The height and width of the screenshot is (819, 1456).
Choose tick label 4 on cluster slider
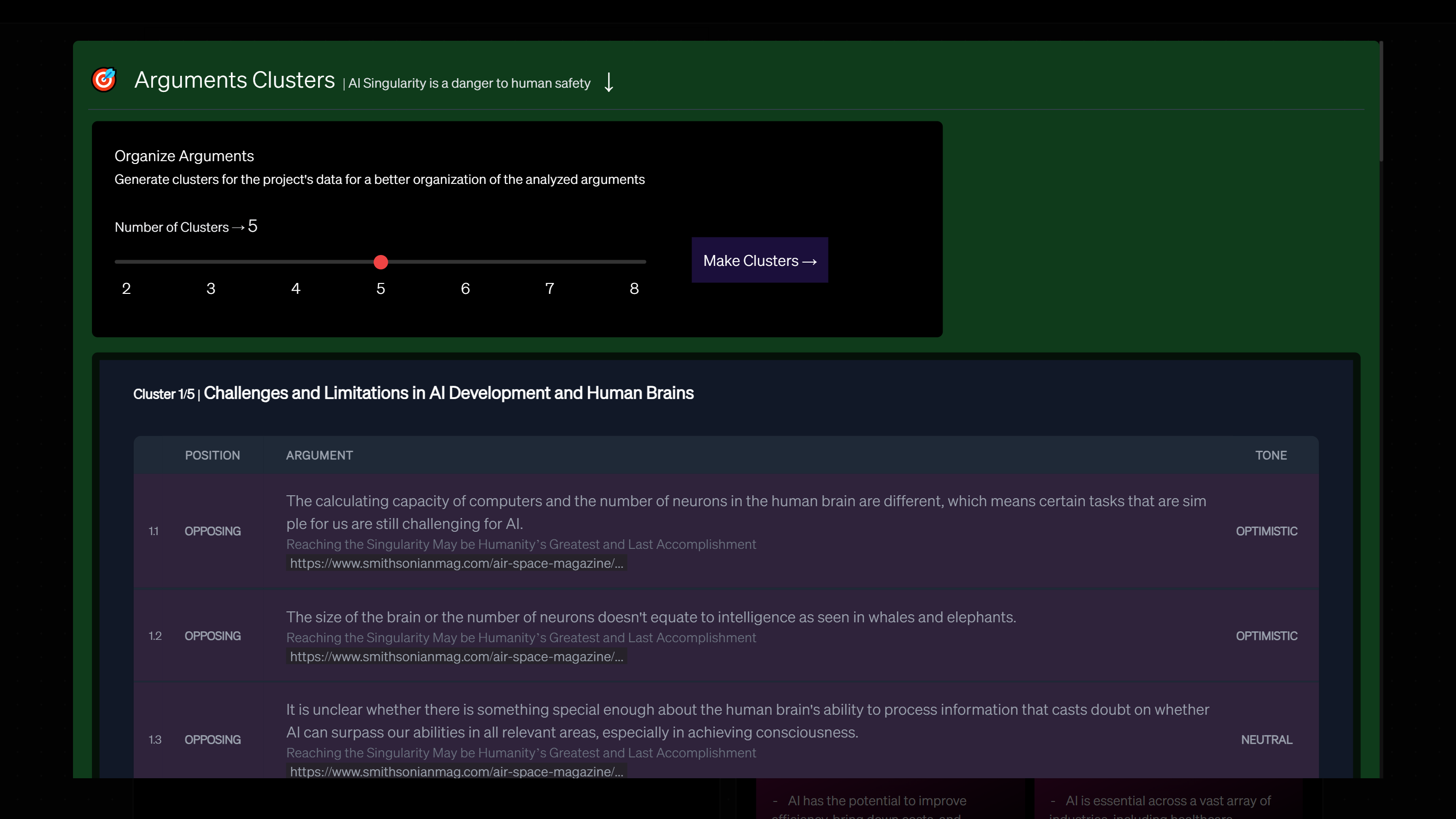click(x=296, y=289)
